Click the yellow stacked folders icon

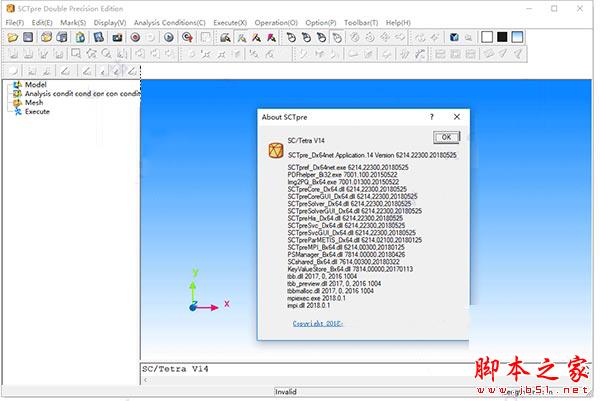pos(46,37)
